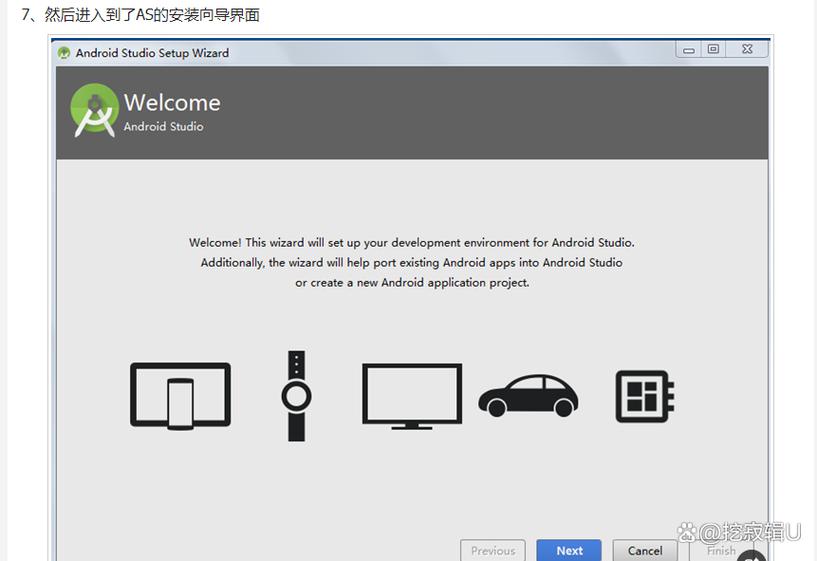Click the Cancel button

click(x=645, y=550)
